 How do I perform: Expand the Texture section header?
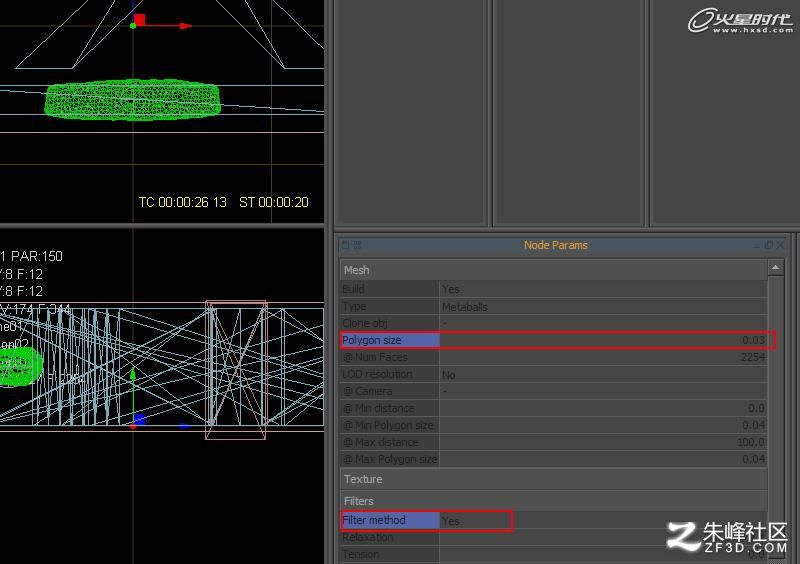click(x=553, y=479)
